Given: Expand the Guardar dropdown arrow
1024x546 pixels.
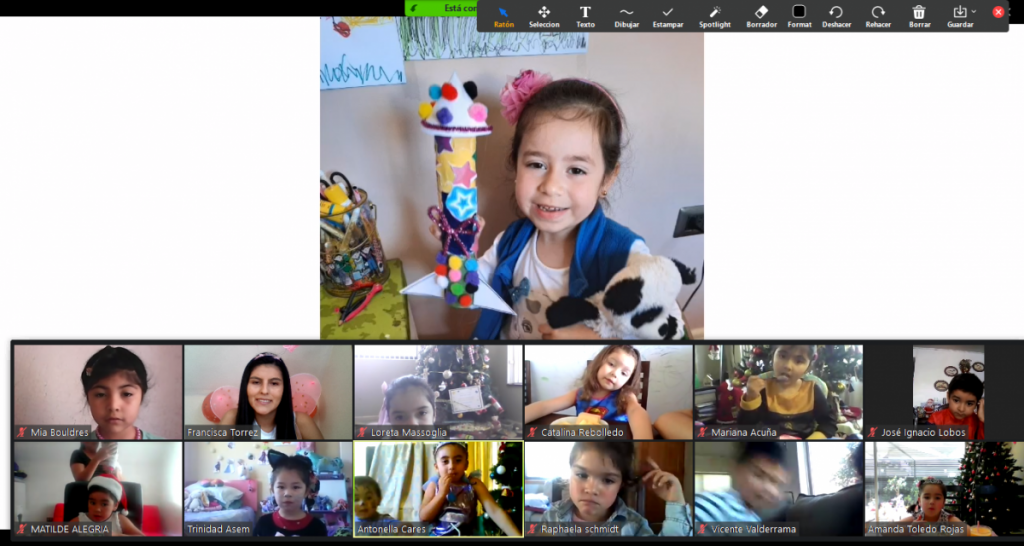Looking at the screenshot, I should (x=974, y=12).
